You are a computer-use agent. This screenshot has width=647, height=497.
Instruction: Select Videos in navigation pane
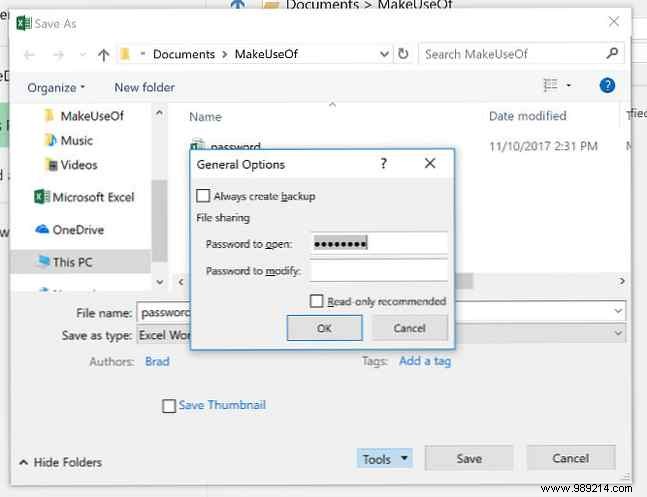72,165
